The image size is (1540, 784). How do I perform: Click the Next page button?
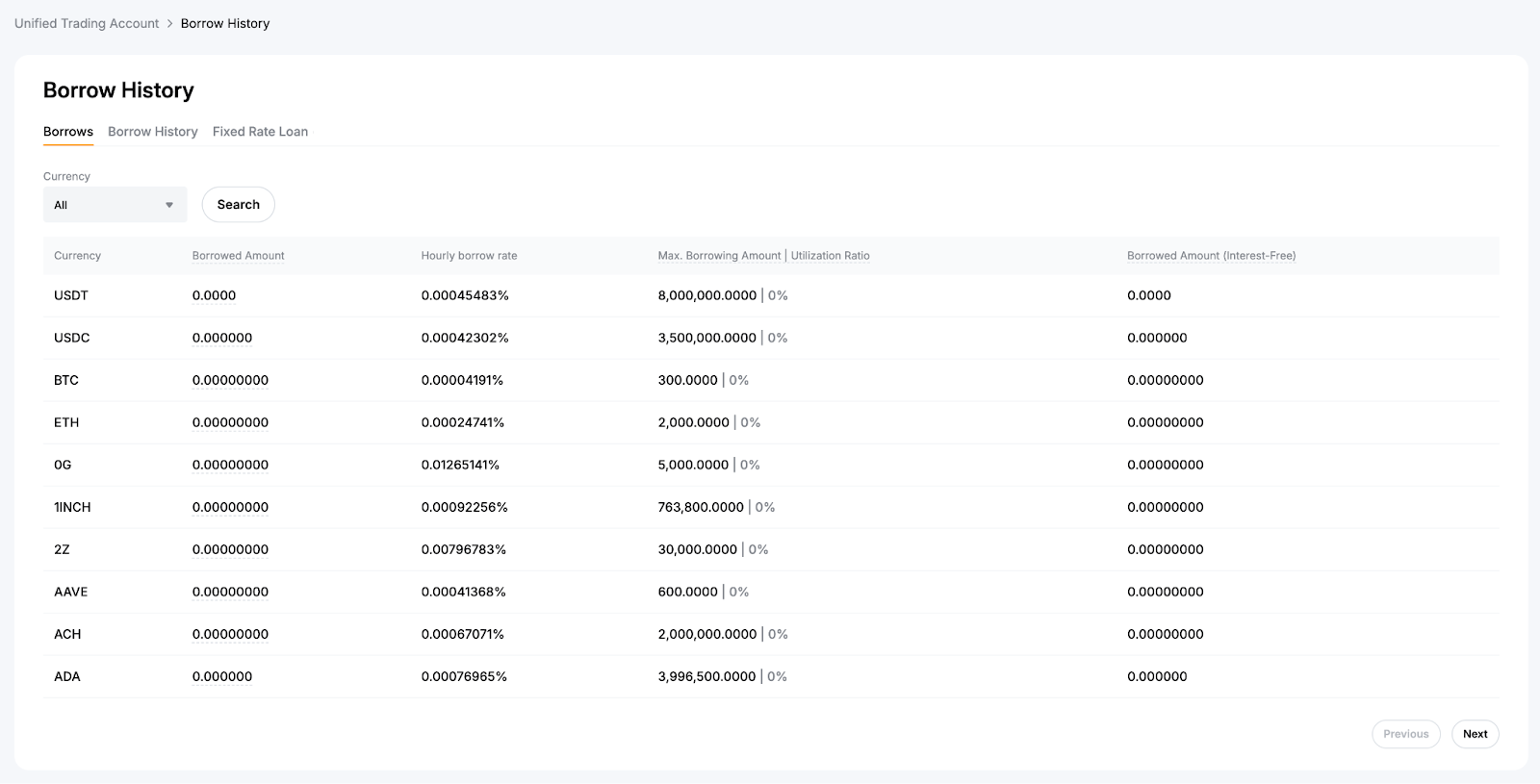[x=1475, y=734]
